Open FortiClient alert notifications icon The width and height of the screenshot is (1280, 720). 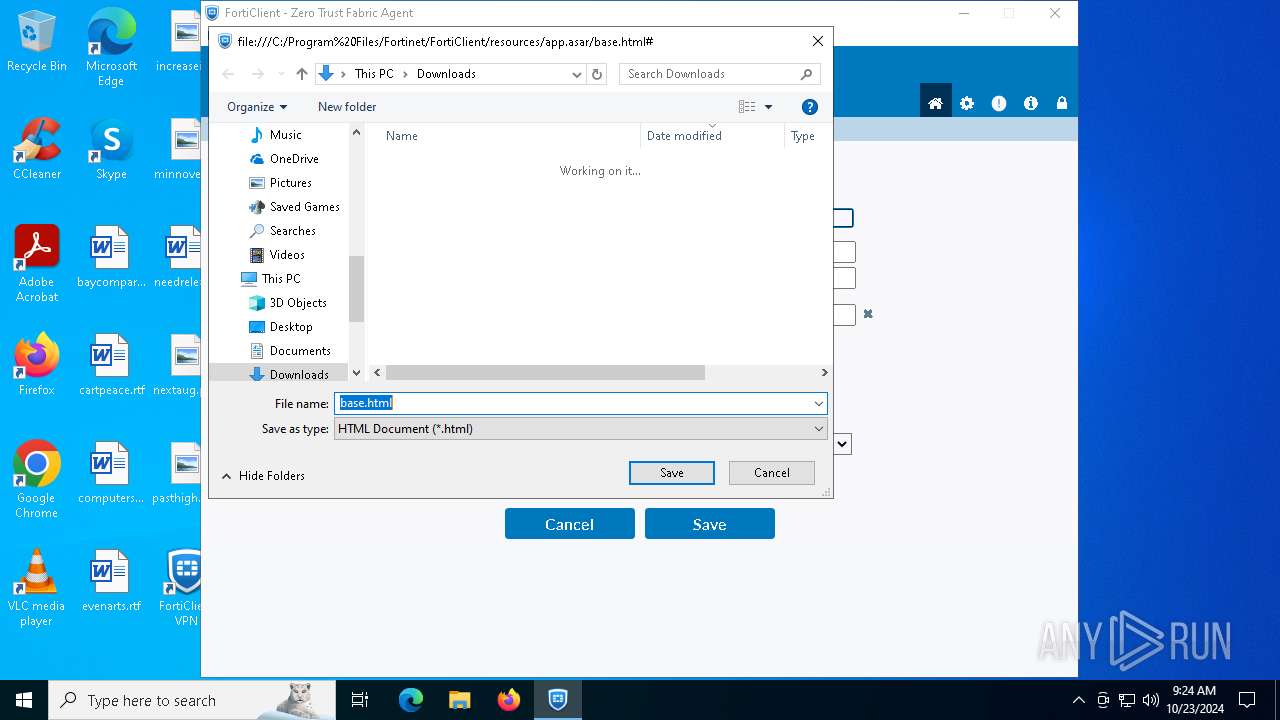coord(999,104)
